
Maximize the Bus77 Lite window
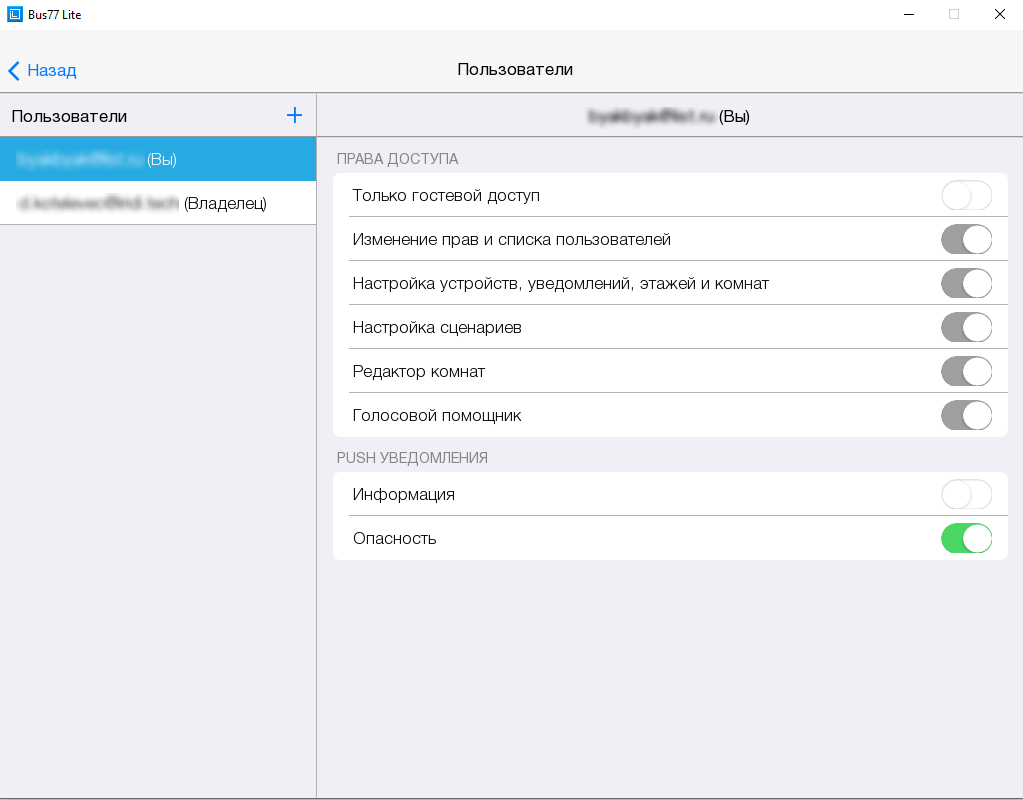(x=953, y=14)
